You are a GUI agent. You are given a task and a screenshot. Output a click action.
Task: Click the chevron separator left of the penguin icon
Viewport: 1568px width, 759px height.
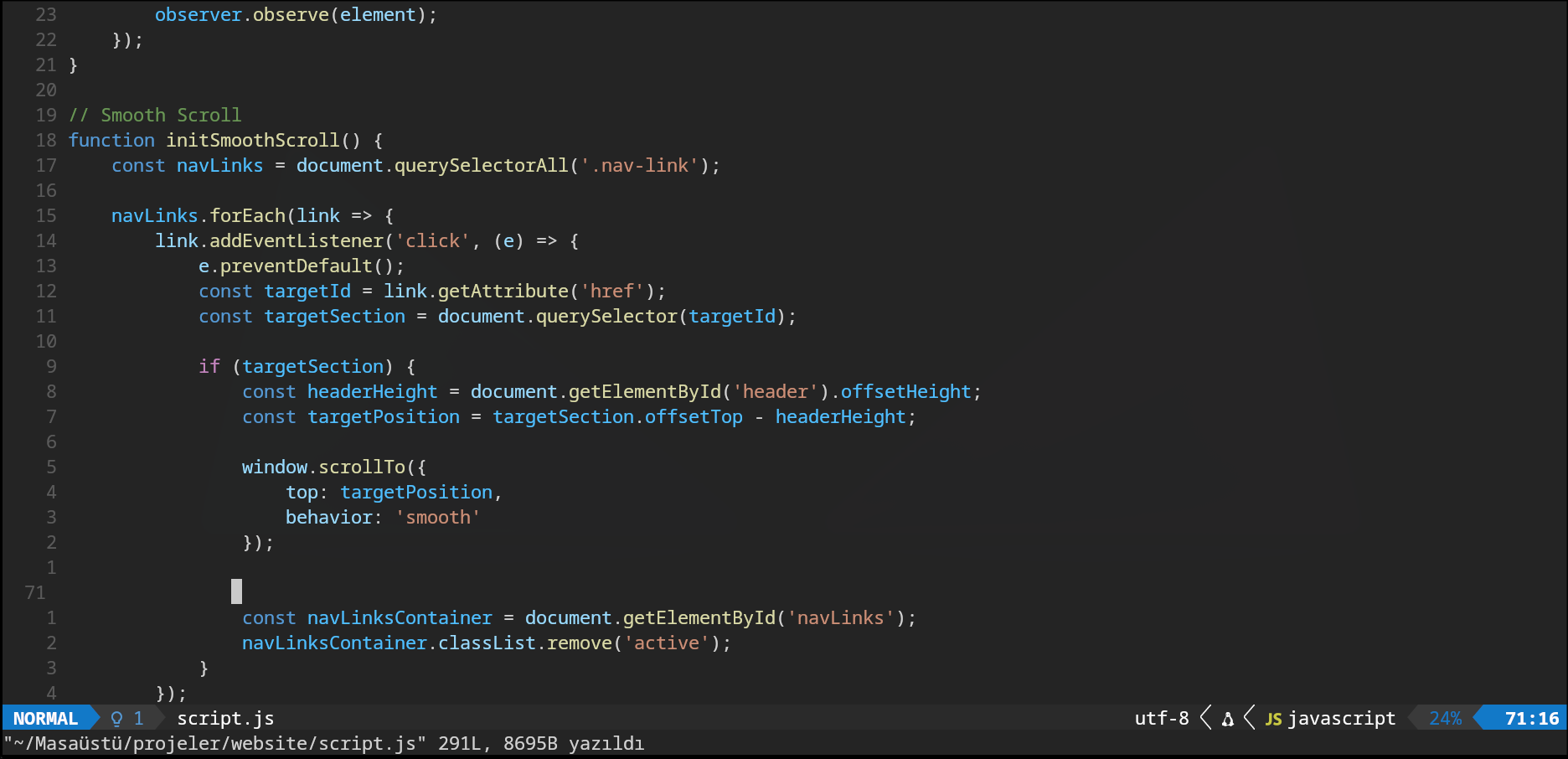[x=1204, y=718]
